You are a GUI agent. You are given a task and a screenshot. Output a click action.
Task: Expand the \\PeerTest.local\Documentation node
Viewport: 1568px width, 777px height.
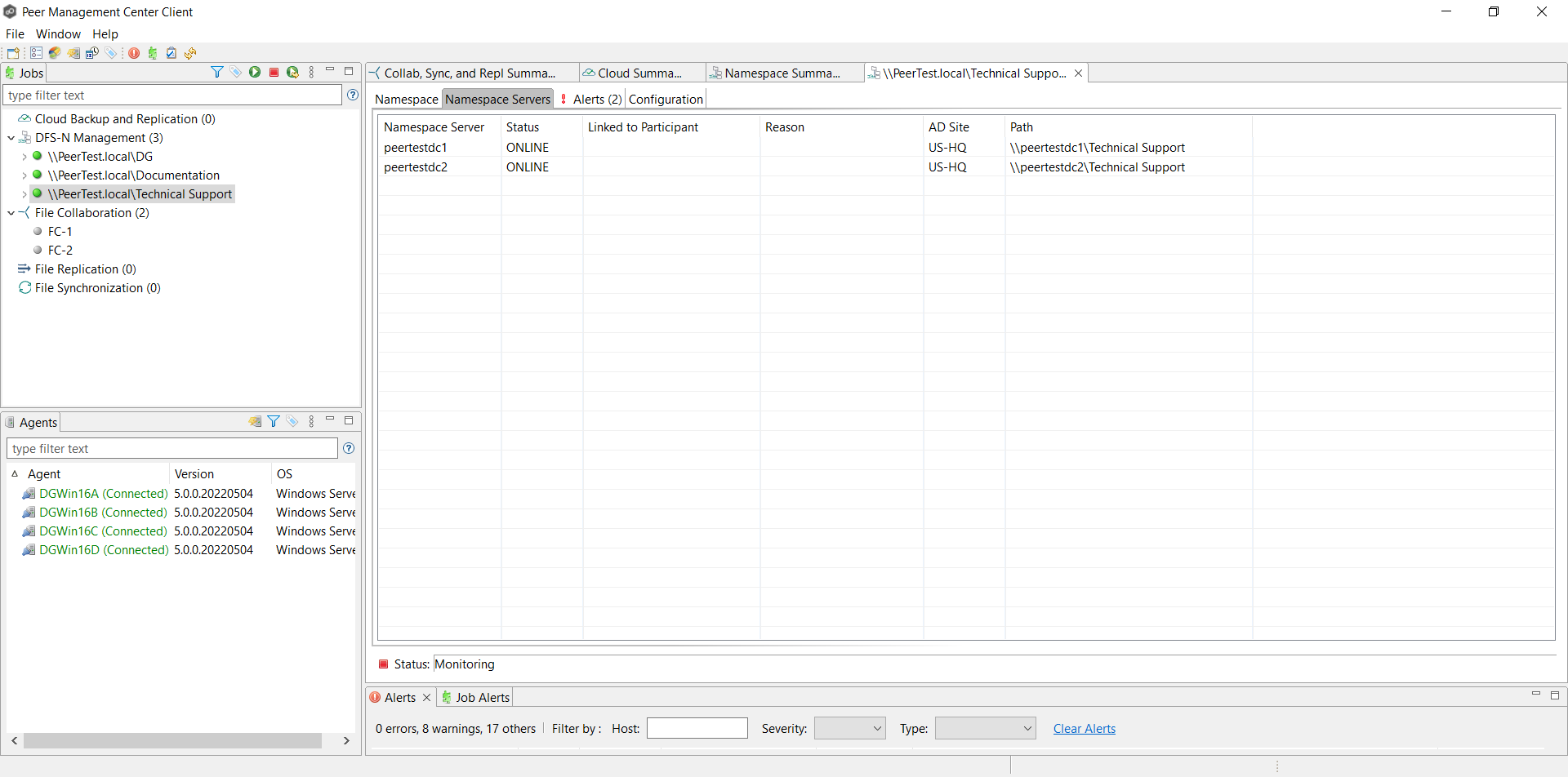[x=24, y=175]
